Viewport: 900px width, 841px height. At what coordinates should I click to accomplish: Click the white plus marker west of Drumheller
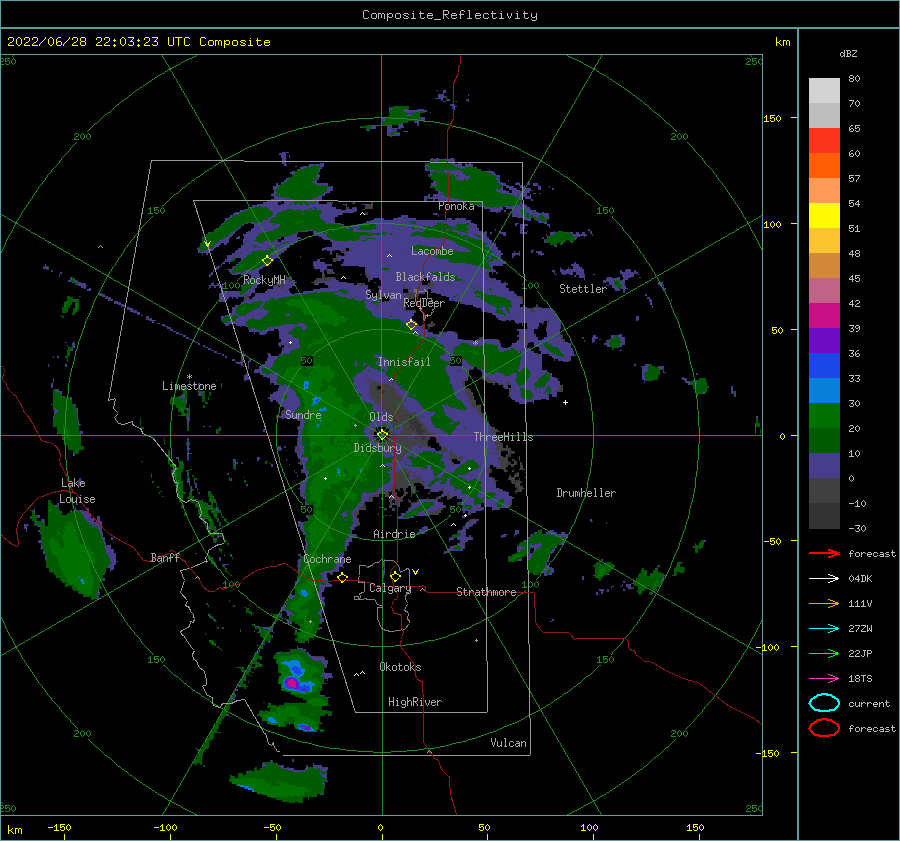click(565, 402)
